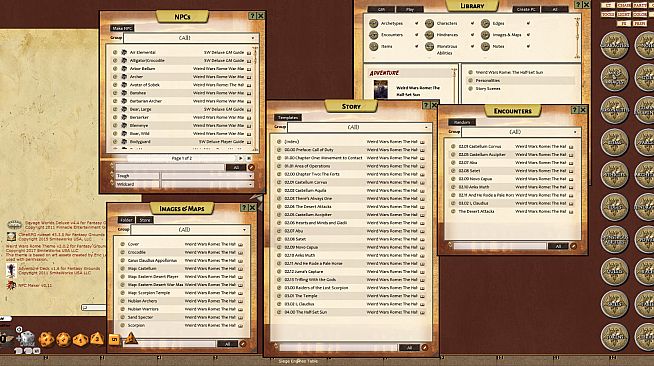The height and width of the screenshot is (366, 654).
Task: Open Monstrous Abilities icon in Library
Action: pos(429,47)
